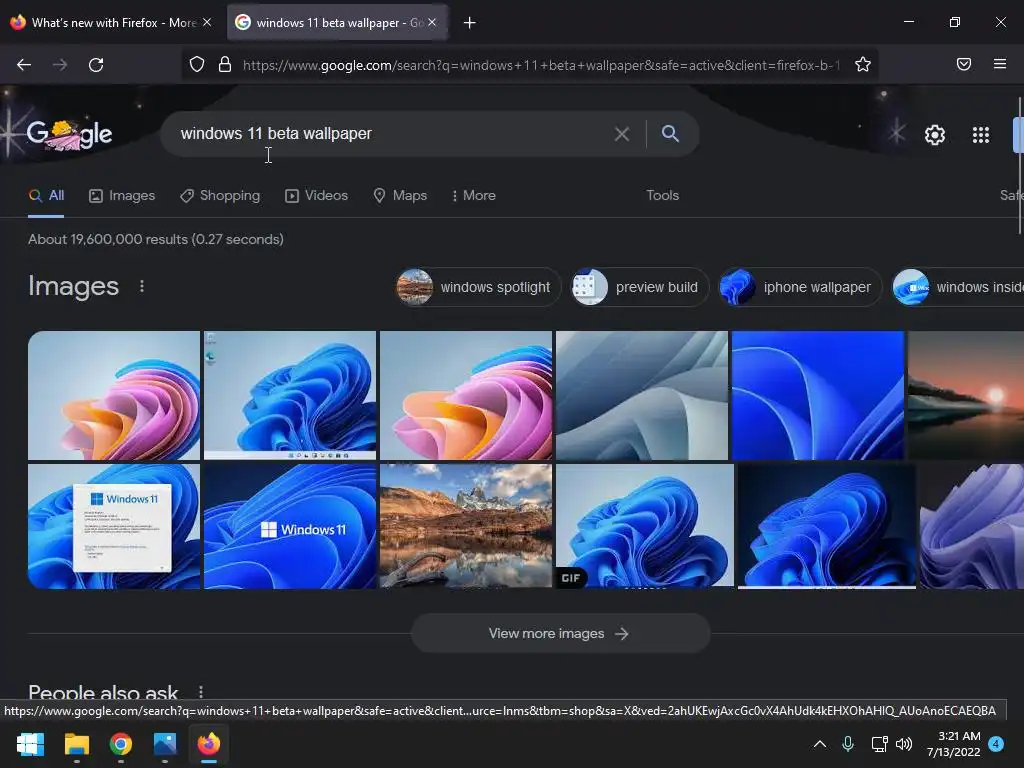Reload the current page
The width and height of the screenshot is (1024, 768).
(96, 65)
